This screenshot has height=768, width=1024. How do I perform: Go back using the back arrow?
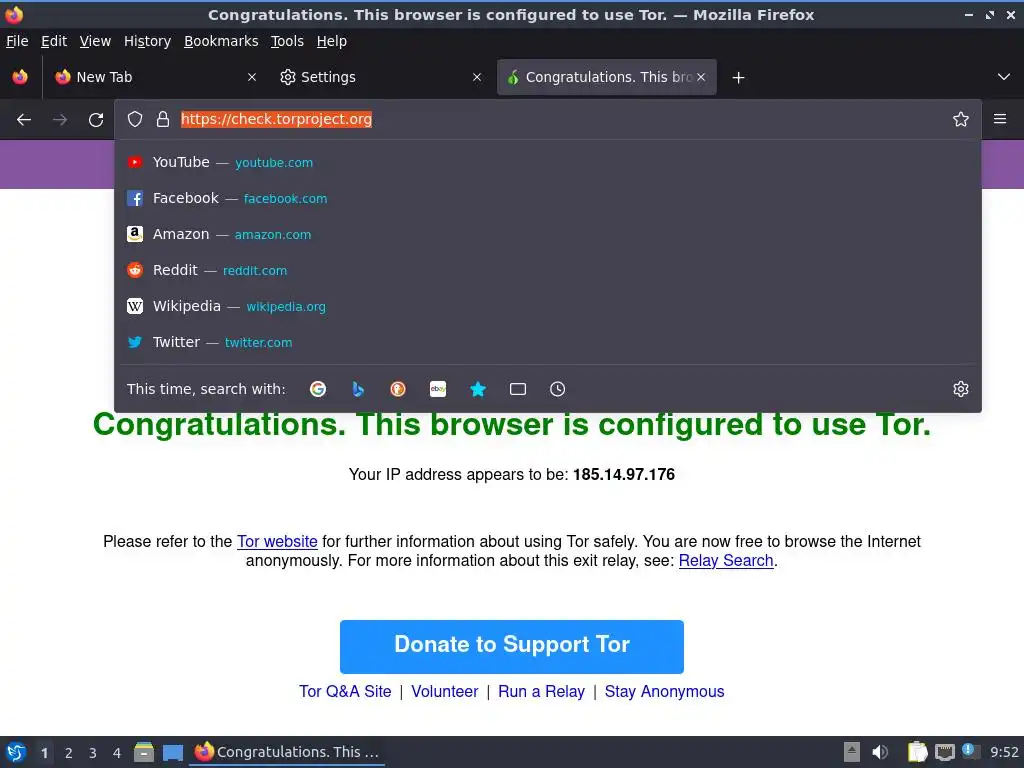pyautogui.click(x=24, y=120)
